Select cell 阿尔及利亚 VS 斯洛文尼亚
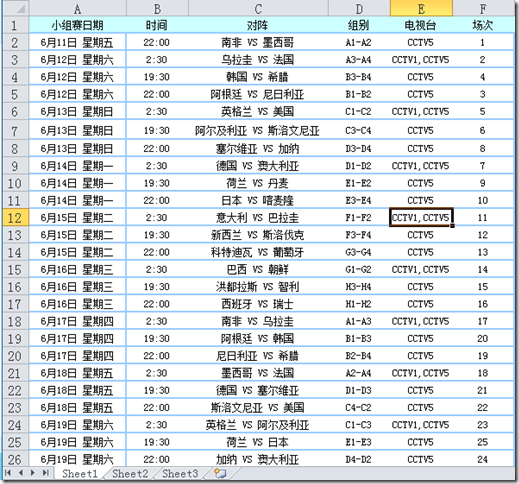The width and height of the screenshot is (519, 484). tap(258, 130)
